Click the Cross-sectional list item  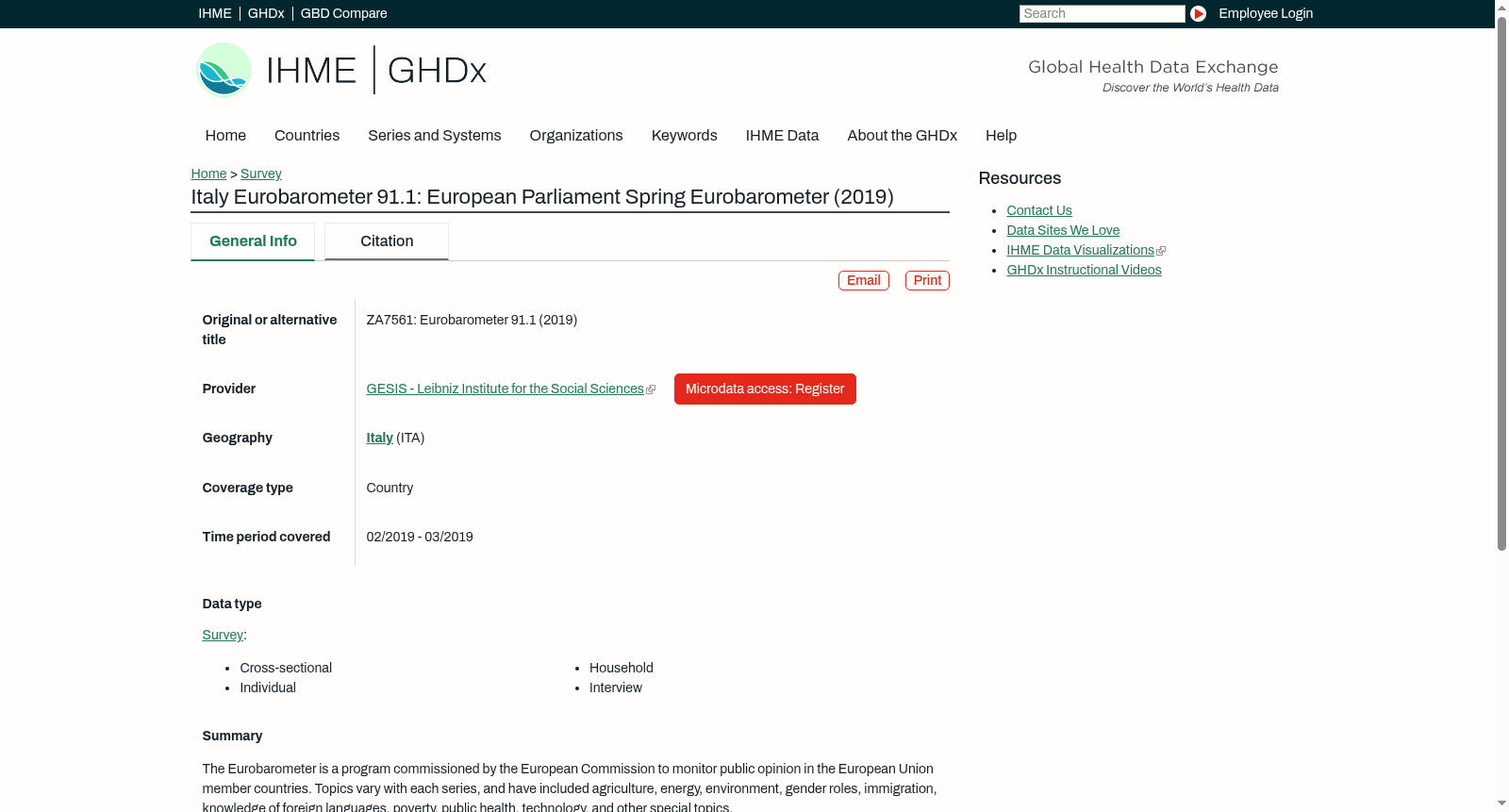coord(286,668)
